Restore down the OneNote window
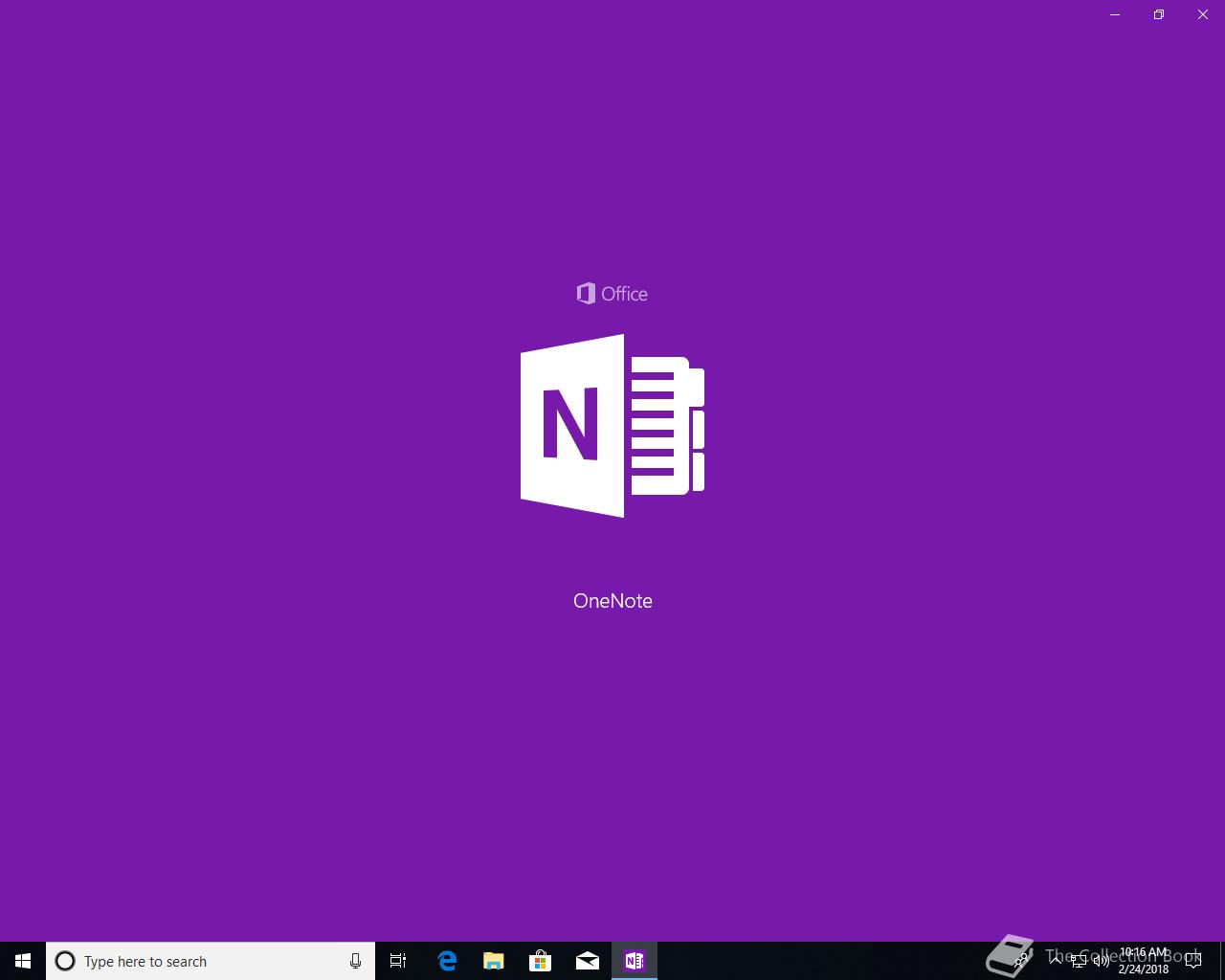The width and height of the screenshot is (1225, 980). pos(1159,14)
